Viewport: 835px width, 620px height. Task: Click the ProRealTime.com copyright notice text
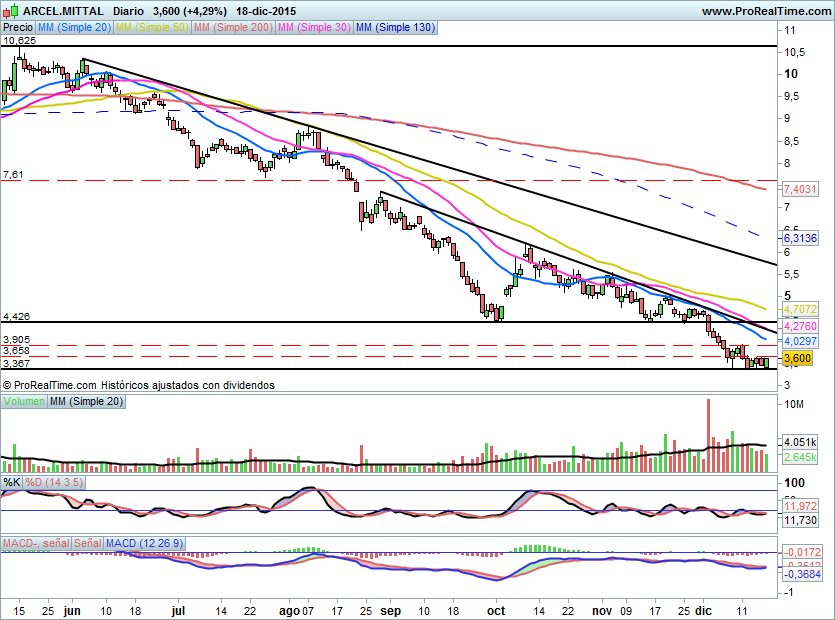138,385
